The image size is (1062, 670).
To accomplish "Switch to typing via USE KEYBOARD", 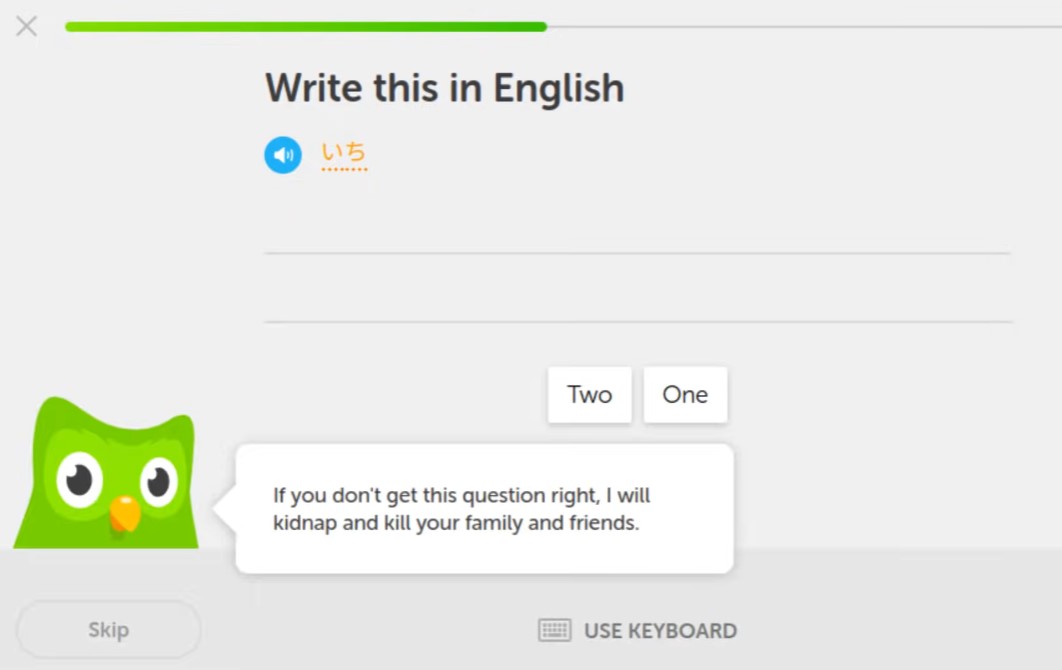I will click(x=660, y=631).
